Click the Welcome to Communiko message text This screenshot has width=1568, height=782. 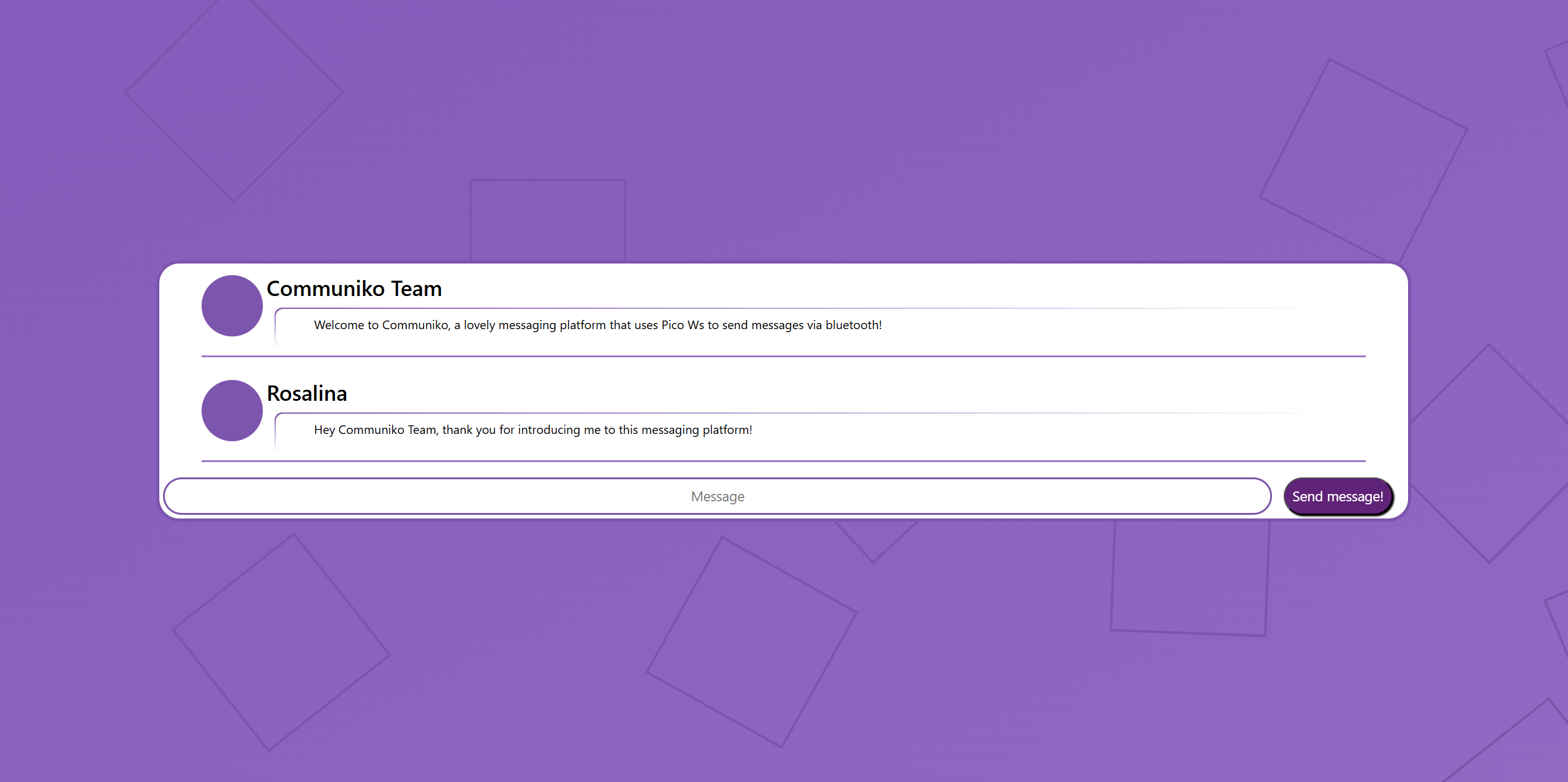tap(597, 325)
